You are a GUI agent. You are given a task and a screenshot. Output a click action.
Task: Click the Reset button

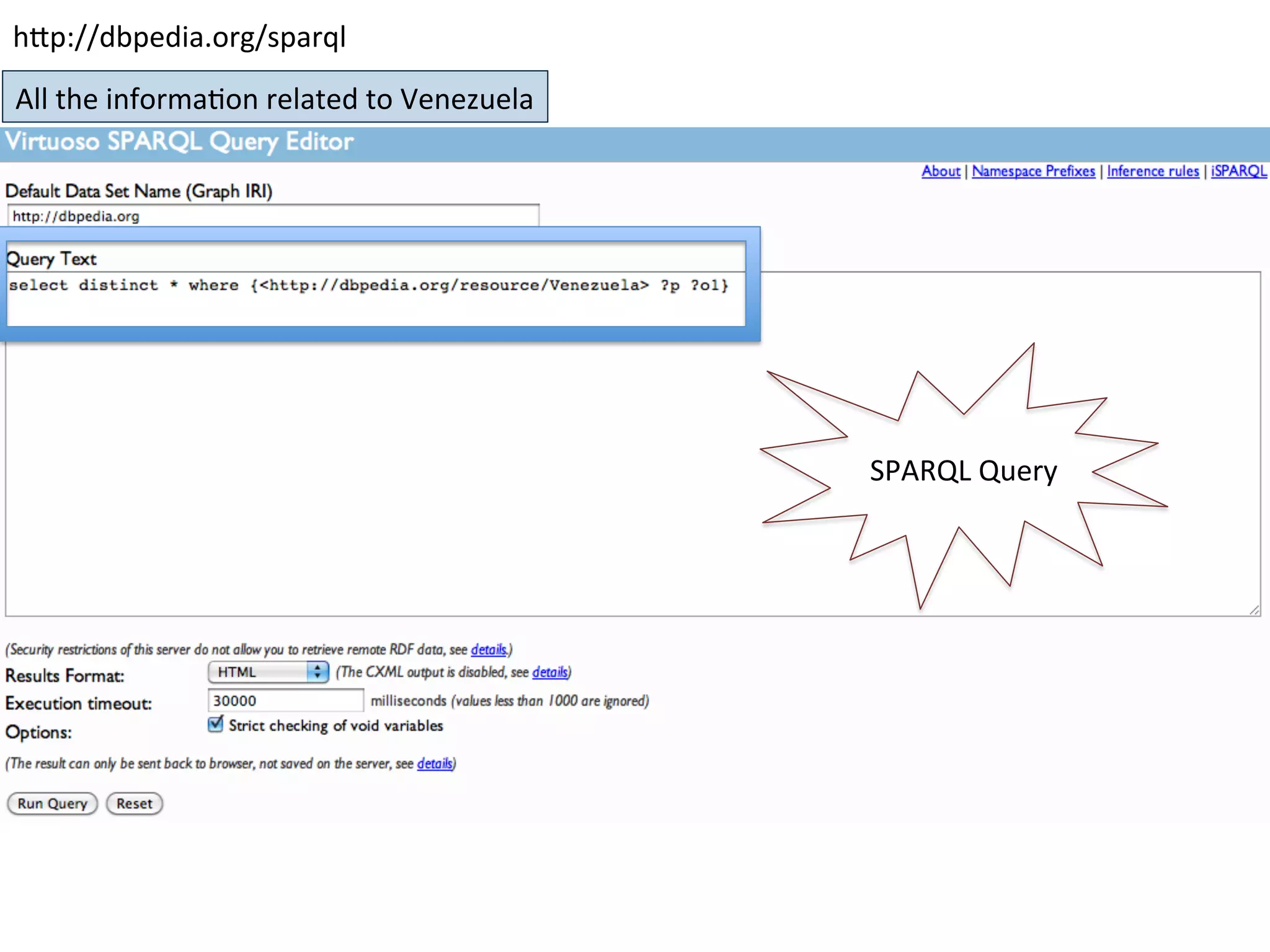click(134, 803)
